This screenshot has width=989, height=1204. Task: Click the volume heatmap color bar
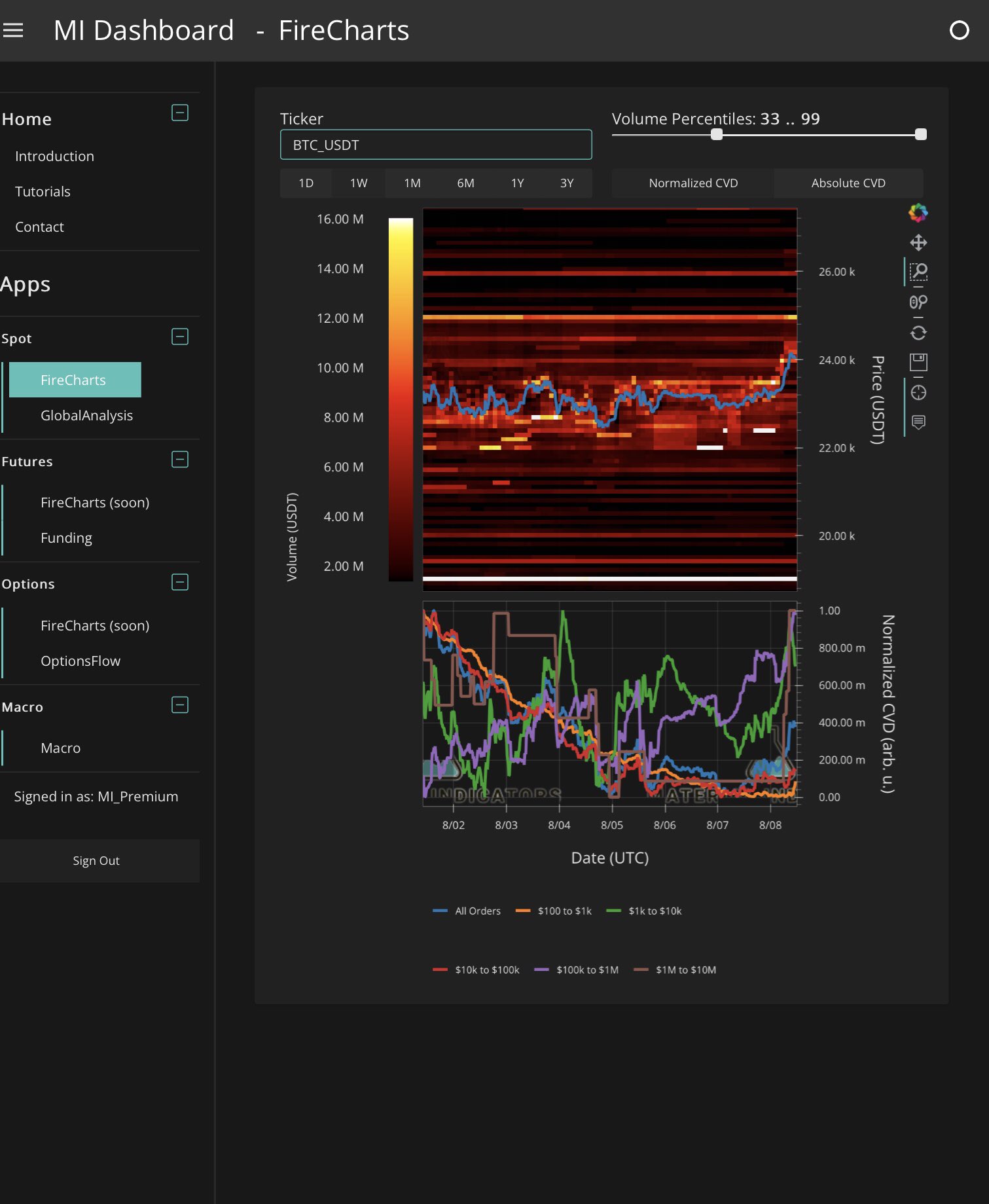tap(401, 399)
